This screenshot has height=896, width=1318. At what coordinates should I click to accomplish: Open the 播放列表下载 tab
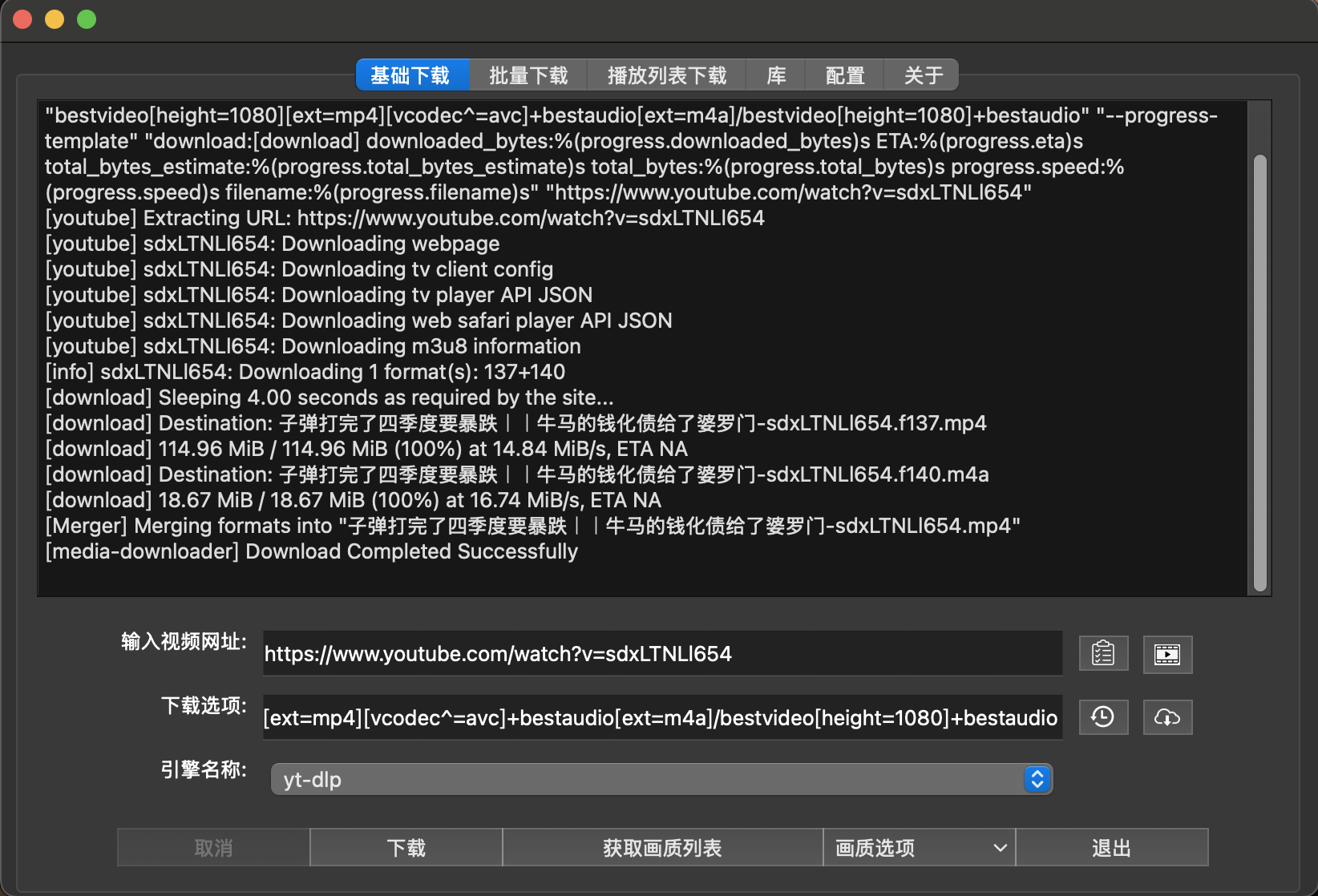[666, 75]
